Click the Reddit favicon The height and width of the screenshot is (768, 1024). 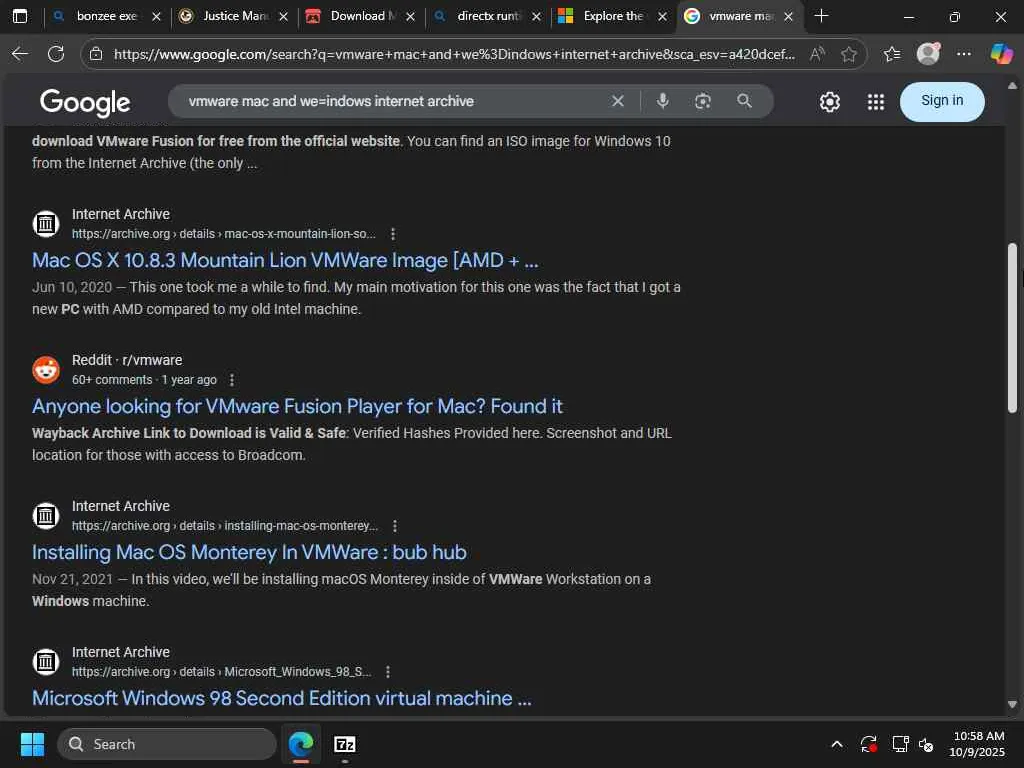pyautogui.click(x=46, y=370)
